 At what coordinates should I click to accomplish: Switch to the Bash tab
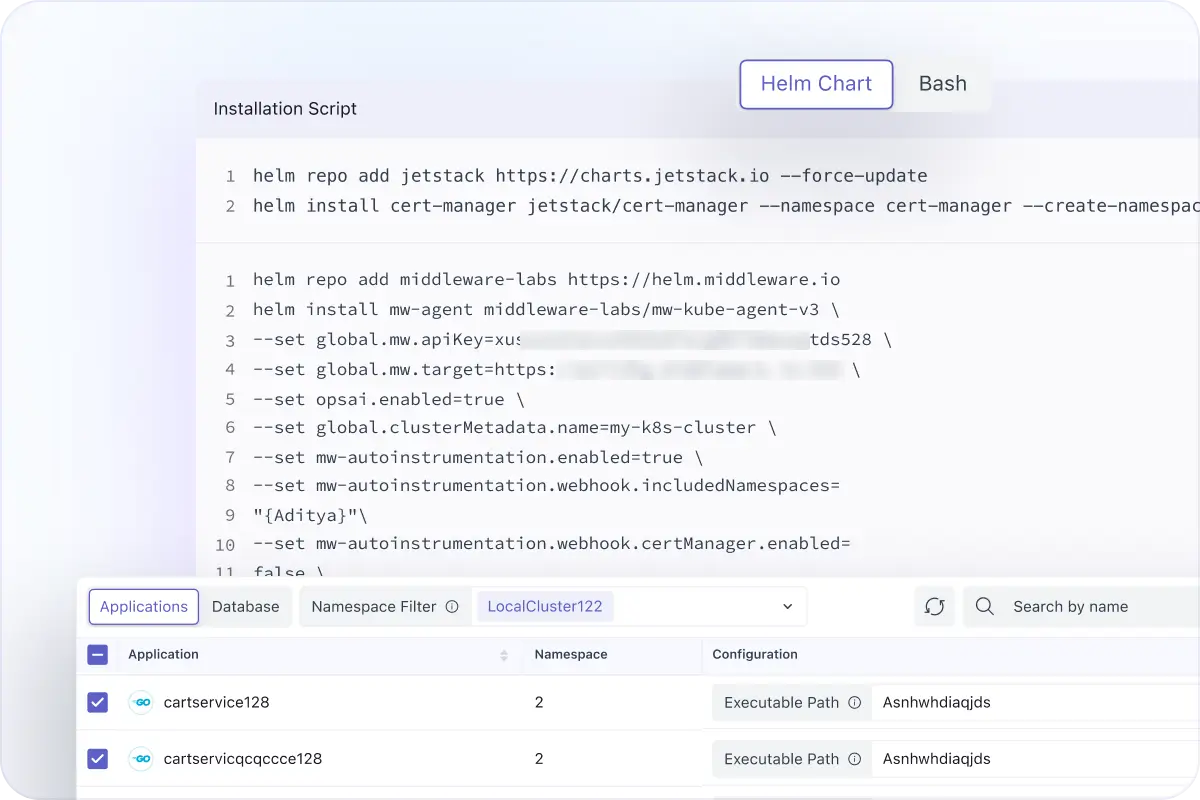[942, 84]
